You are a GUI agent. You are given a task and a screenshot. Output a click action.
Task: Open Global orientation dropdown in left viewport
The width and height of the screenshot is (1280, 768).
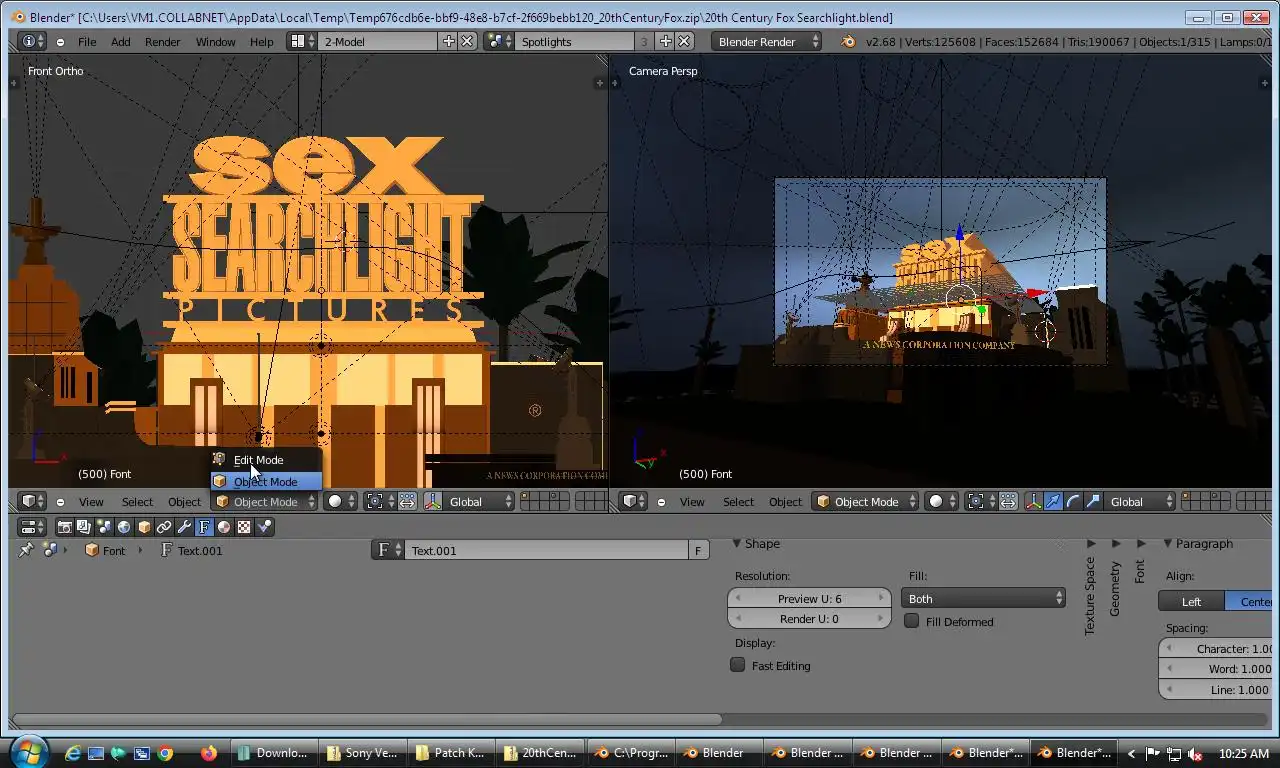(x=479, y=502)
